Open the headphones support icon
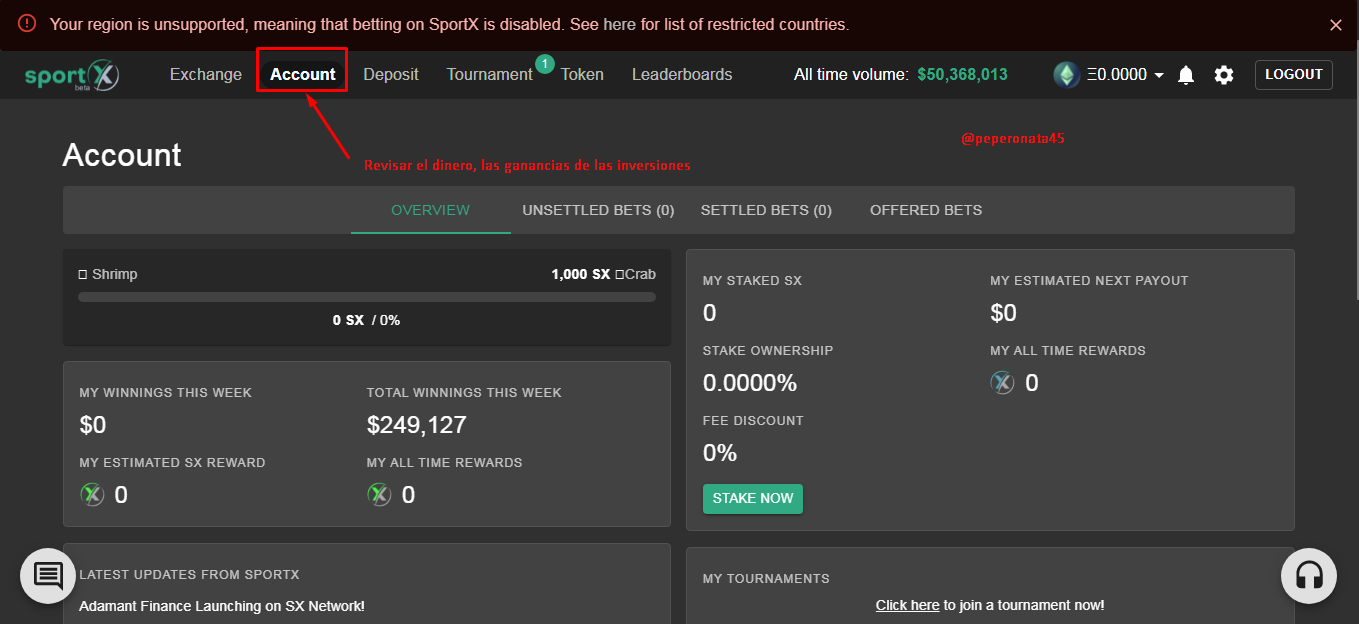This screenshot has width=1359, height=624. click(x=1309, y=576)
